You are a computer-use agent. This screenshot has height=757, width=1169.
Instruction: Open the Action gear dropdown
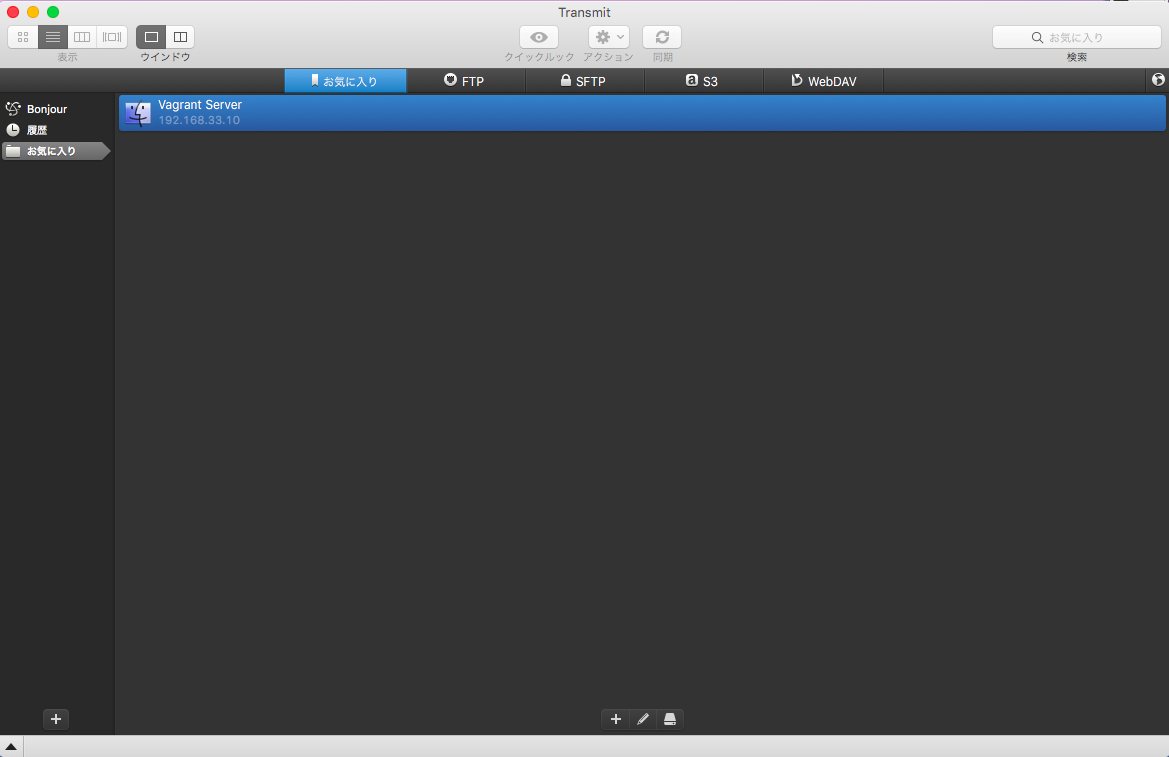click(609, 37)
